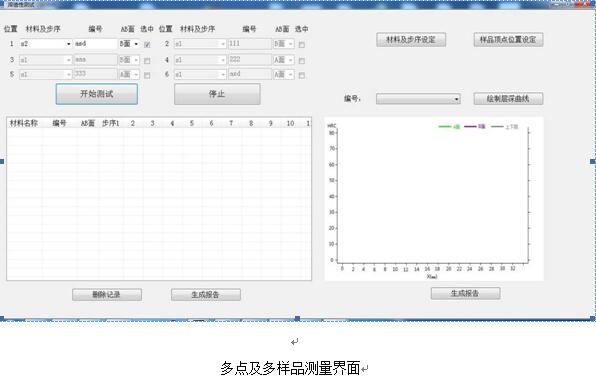Click the 绘制层深曲线 button
Screen dimensions: 596x386
coord(508,99)
